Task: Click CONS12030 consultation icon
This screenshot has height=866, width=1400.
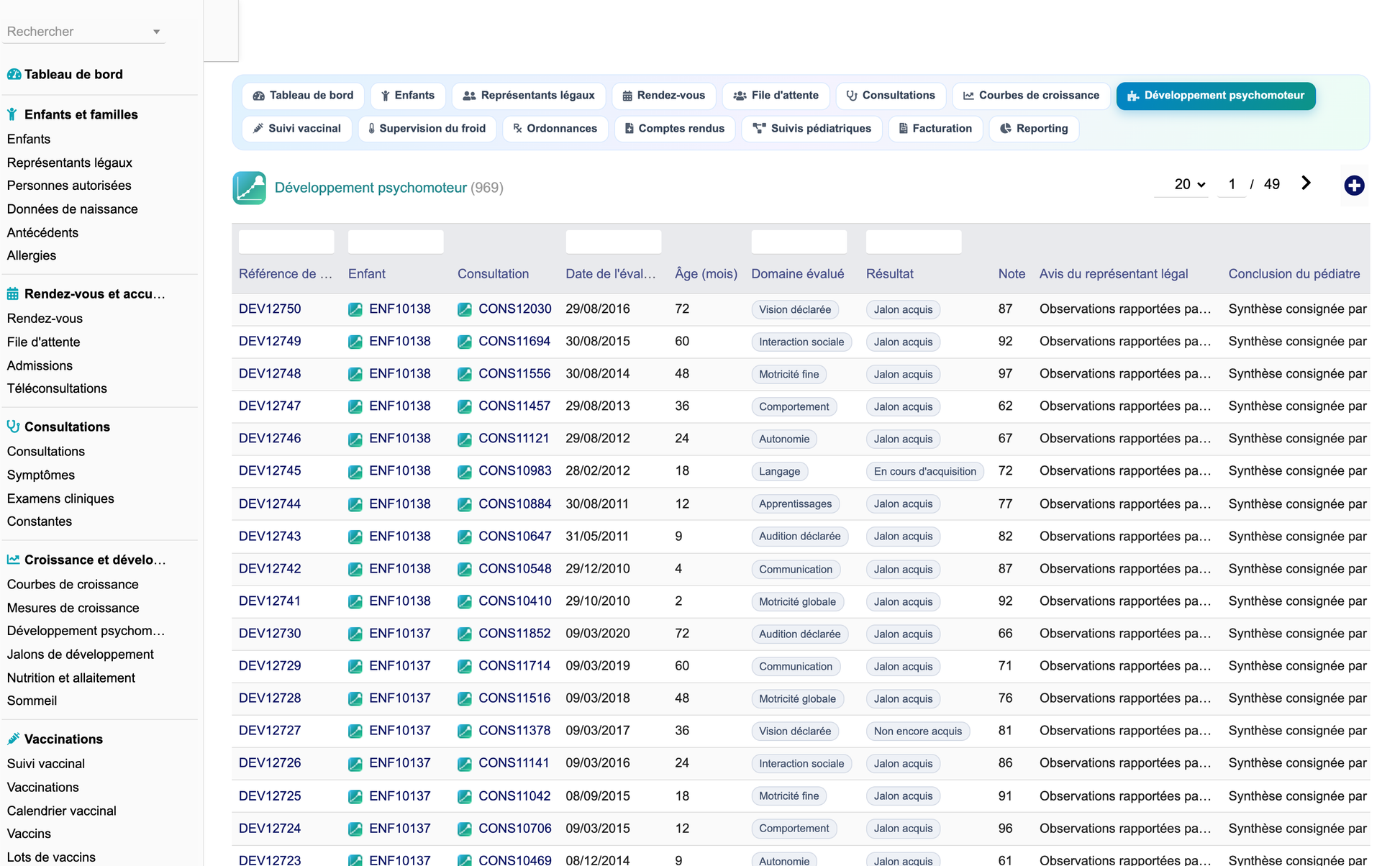Action: tap(465, 309)
